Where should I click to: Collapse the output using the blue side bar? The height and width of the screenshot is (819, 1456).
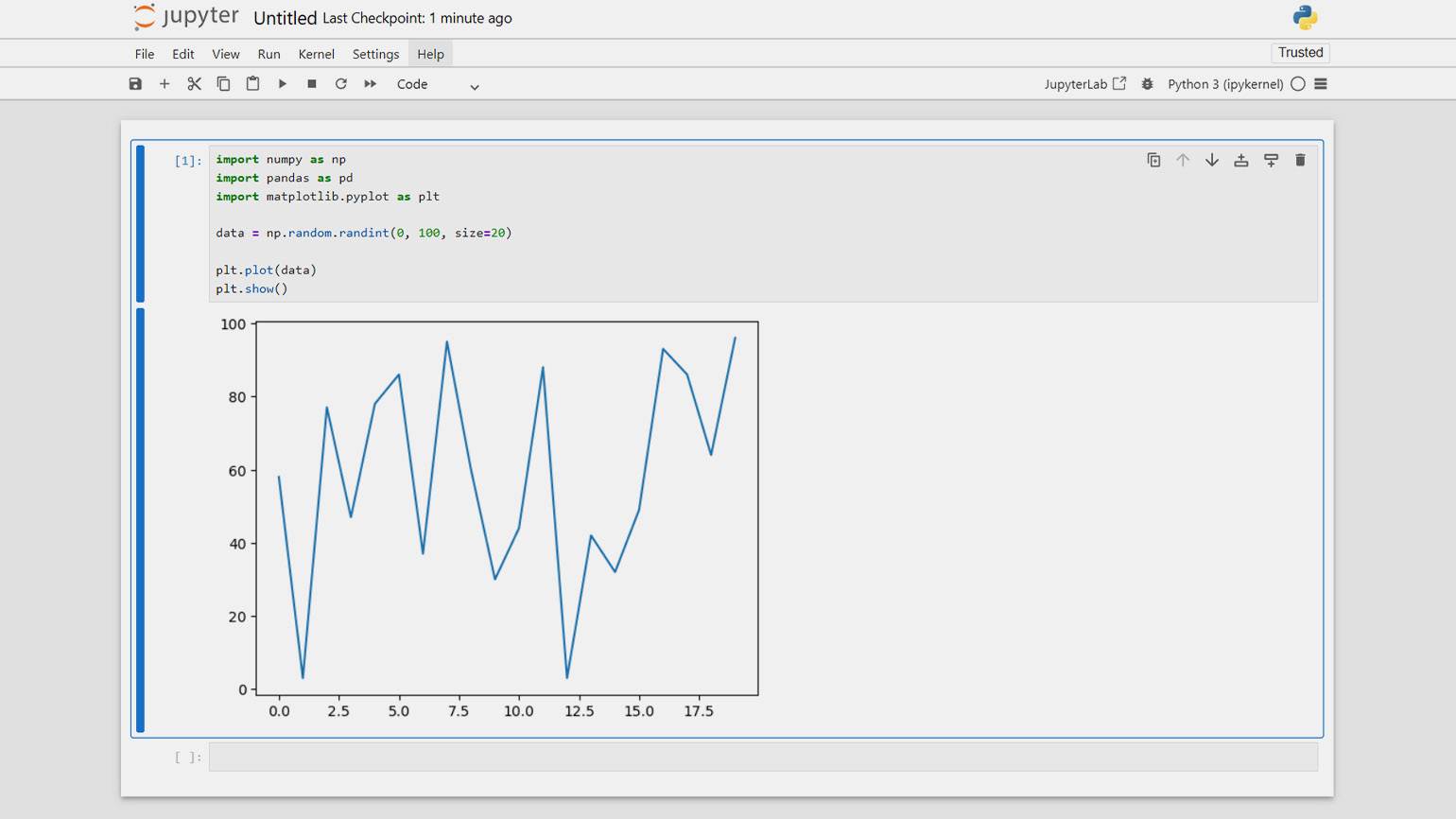141,519
